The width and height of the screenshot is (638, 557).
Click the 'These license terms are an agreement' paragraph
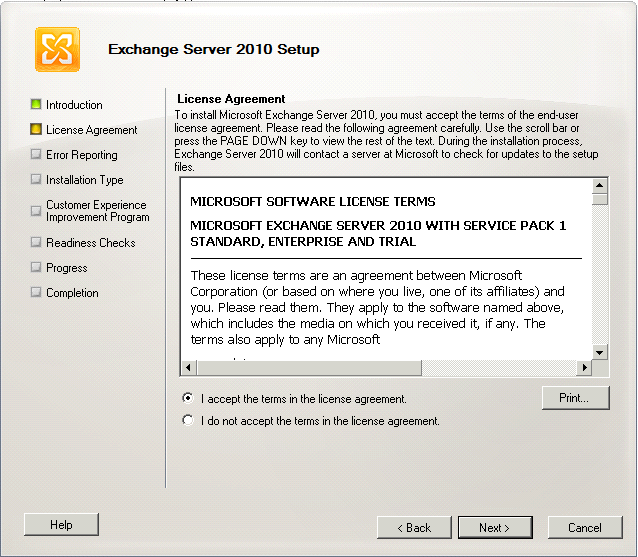point(378,308)
